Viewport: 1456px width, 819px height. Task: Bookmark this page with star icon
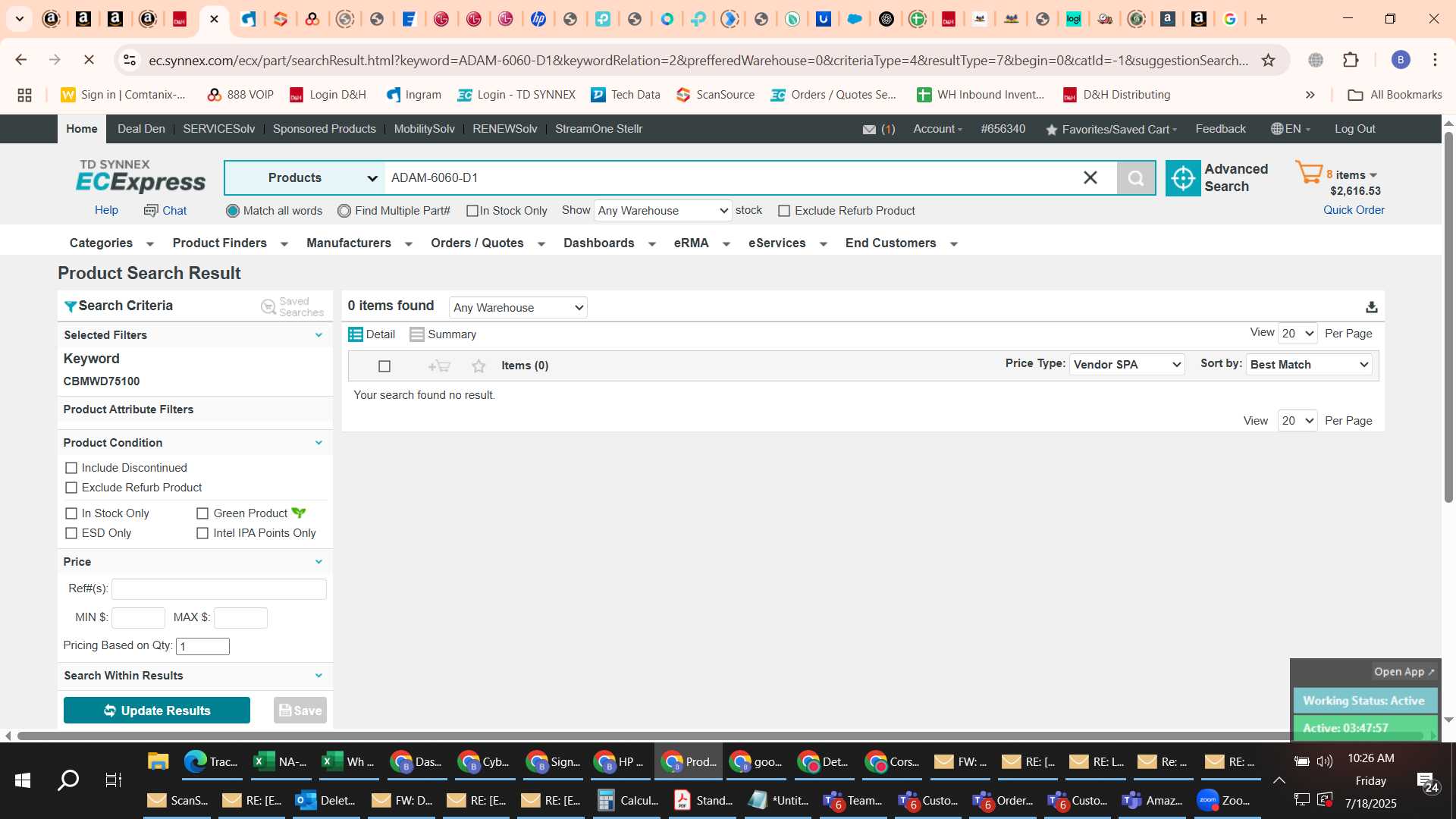[1268, 60]
